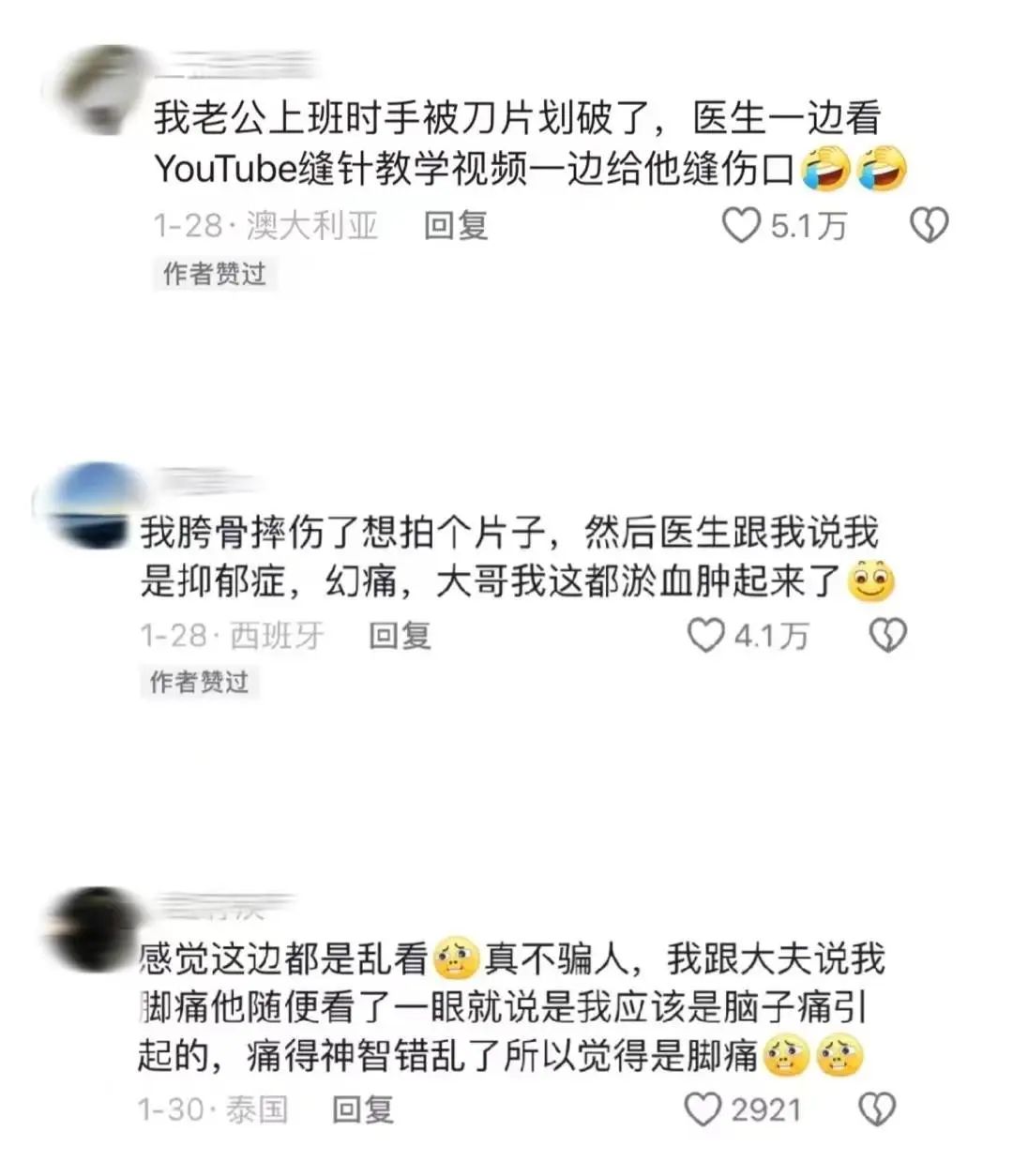The height and width of the screenshot is (1176, 1013).
Task: Like the 西班牙 comment with 4.1万 likes
Action: 706,636
